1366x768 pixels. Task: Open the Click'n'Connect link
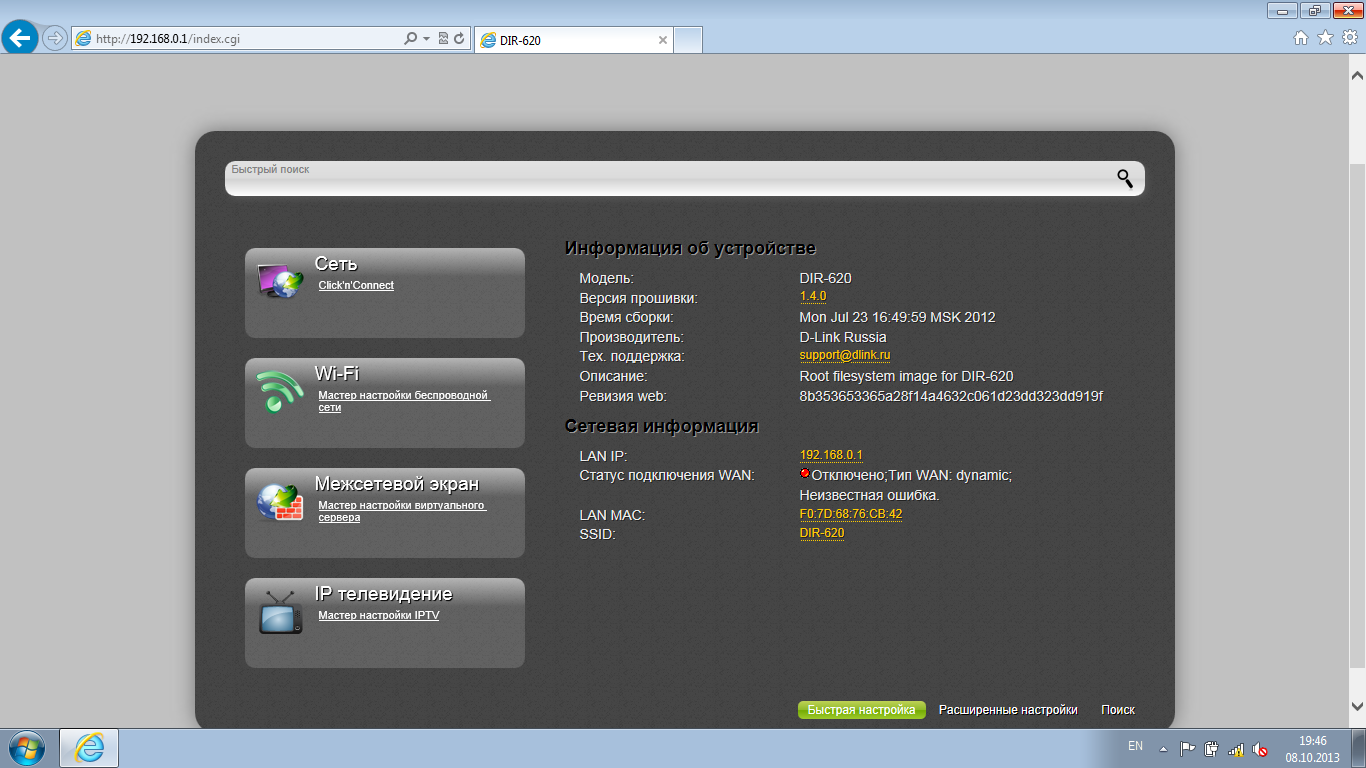pos(356,286)
